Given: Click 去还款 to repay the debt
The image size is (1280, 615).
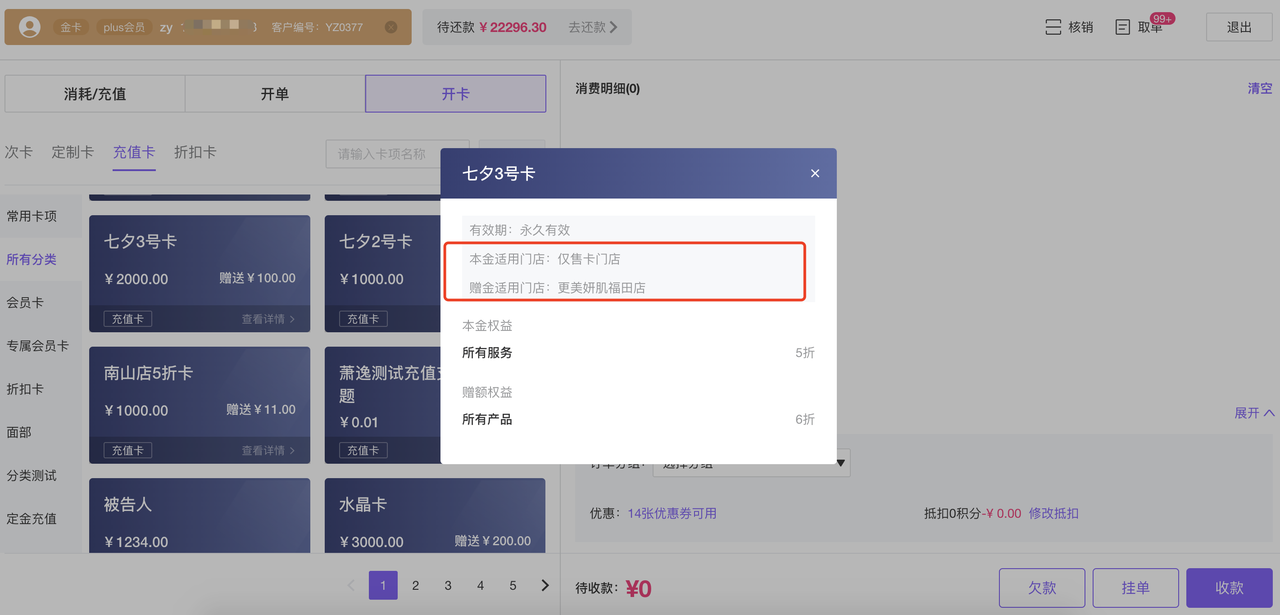Looking at the screenshot, I should pyautogui.click(x=593, y=27).
